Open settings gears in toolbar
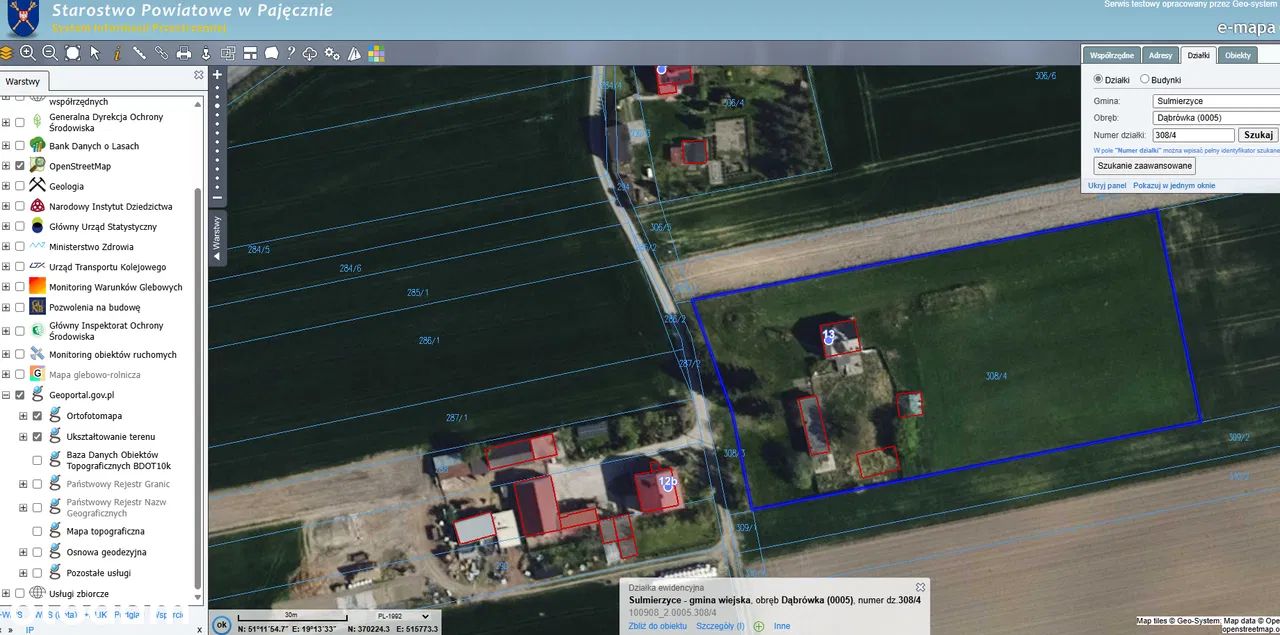1280x635 pixels. [332, 53]
